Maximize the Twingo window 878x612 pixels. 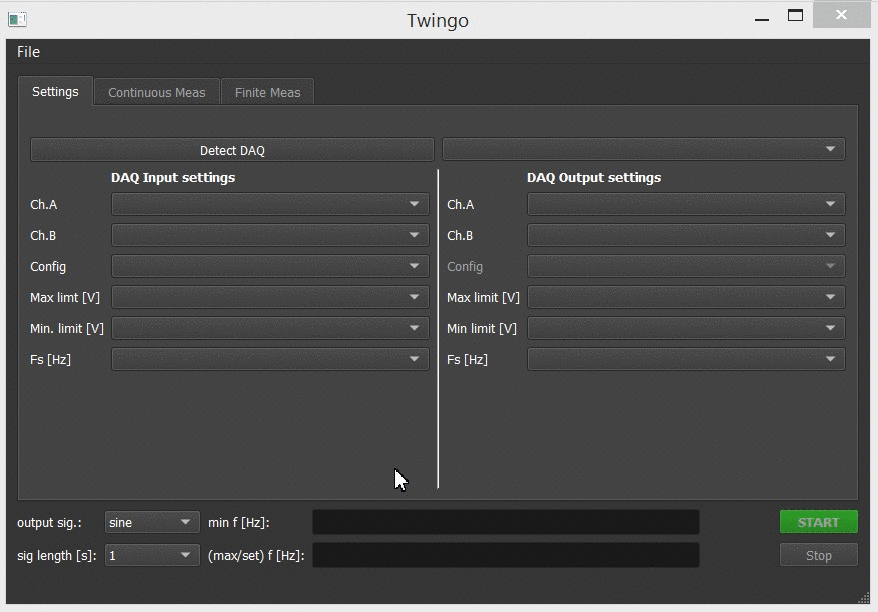click(x=795, y=16)
